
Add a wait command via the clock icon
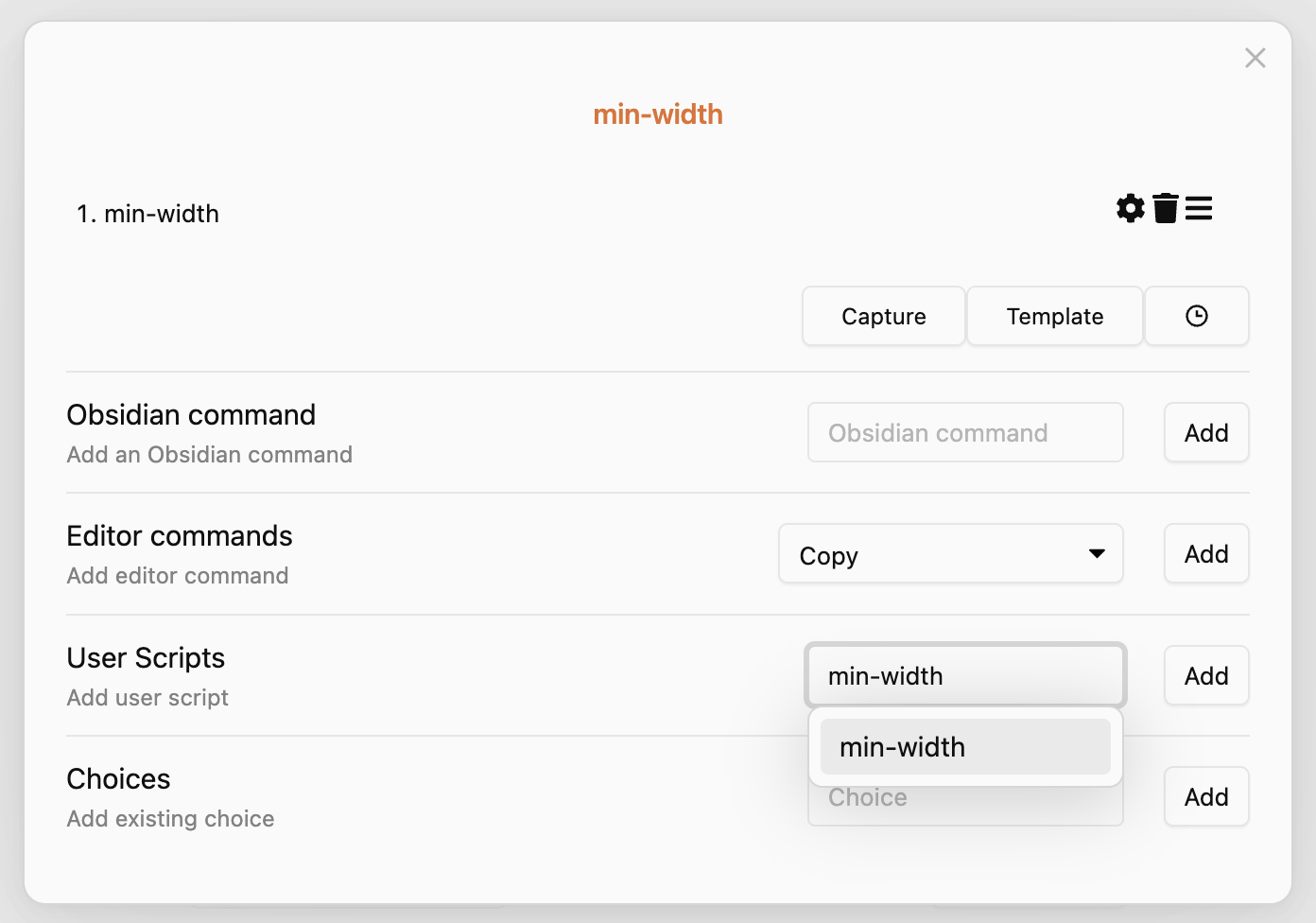point(1196,316)
